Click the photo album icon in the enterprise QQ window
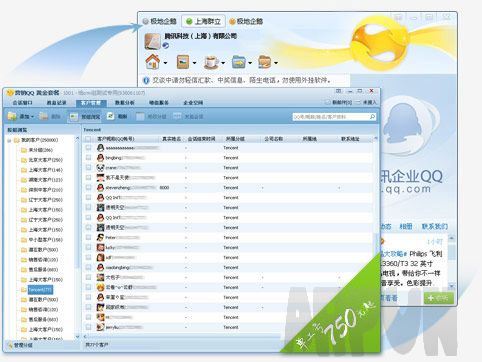Image resolution: width=482 pixels, height=362 pixels. pyautogui.click(x=183, y=62)
